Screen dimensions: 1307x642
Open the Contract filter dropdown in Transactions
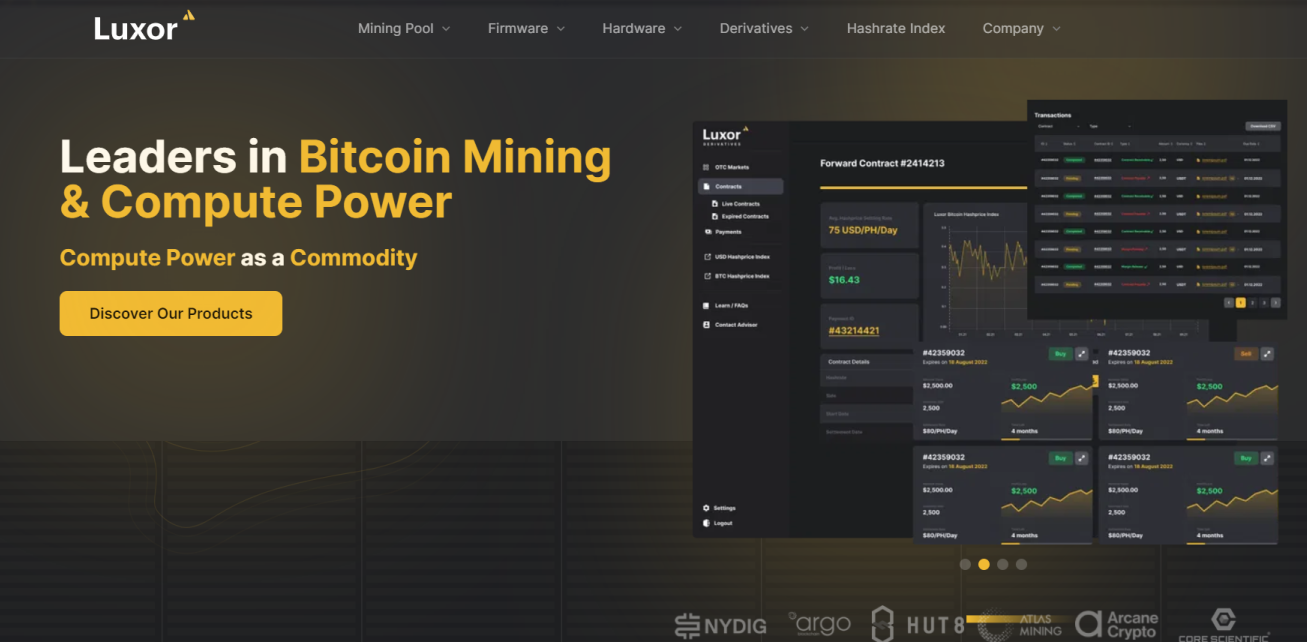click(1059, 127)
